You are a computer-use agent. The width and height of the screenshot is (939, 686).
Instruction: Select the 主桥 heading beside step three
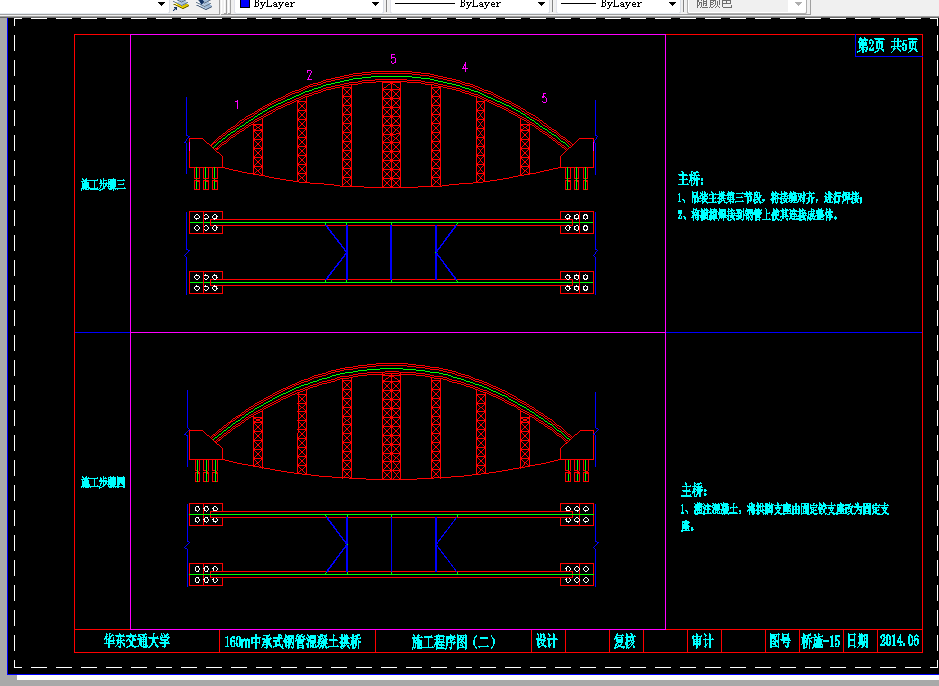click(690, 178)
